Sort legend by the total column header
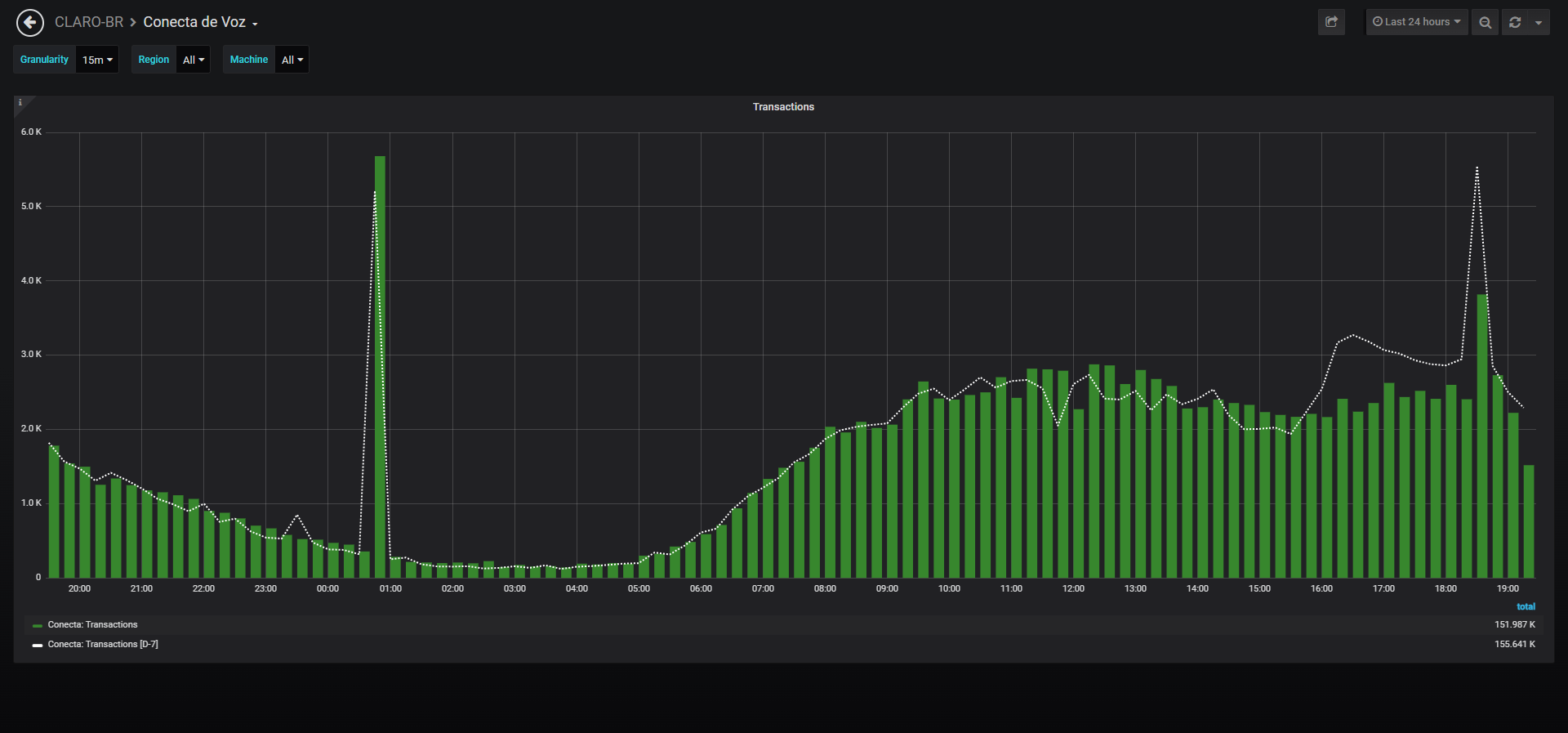The width and height of the screenshot is (1568, 733). click(x=1526, y=606)
